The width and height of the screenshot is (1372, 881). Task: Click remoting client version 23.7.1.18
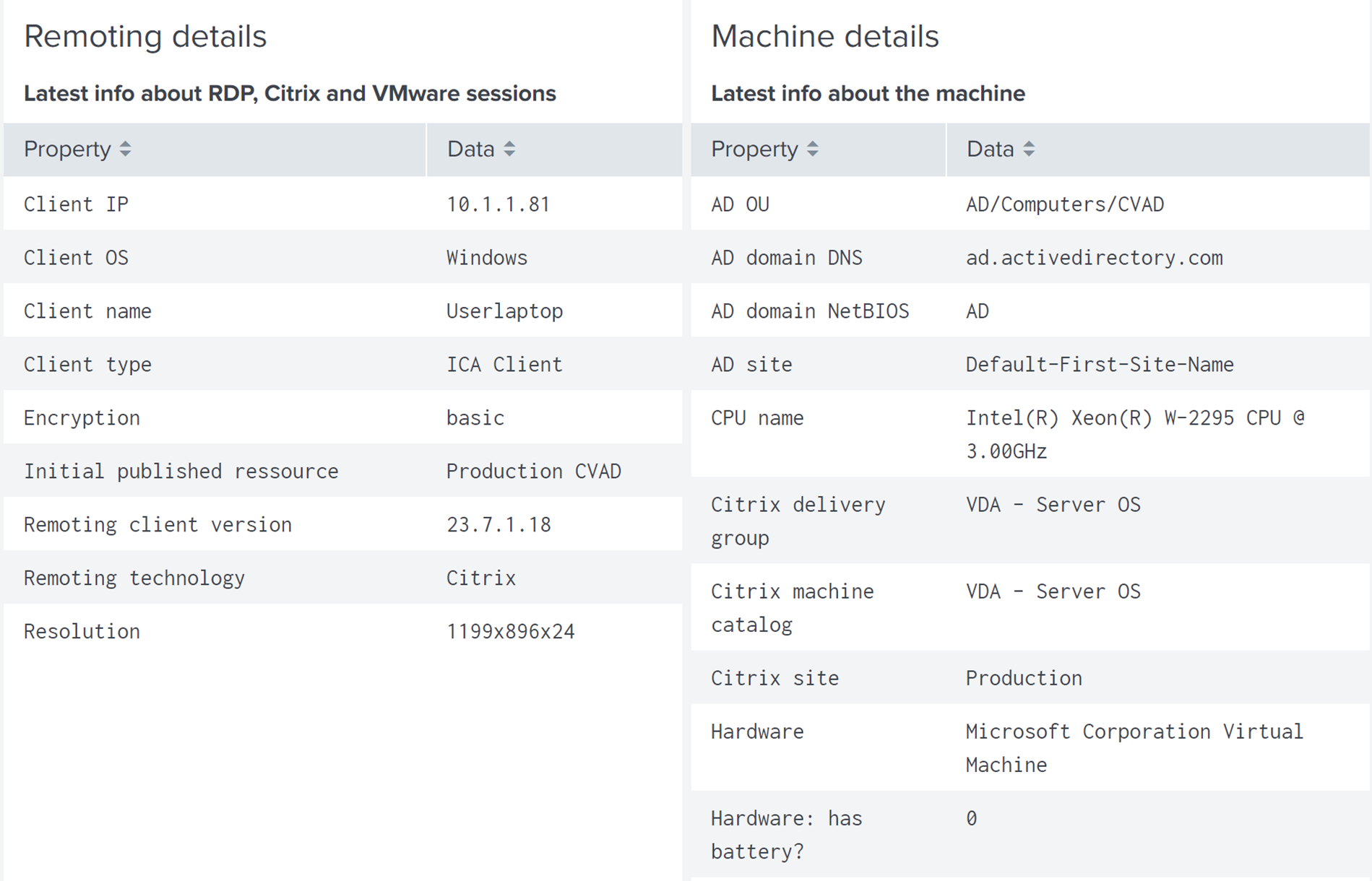tap(499, 525)
